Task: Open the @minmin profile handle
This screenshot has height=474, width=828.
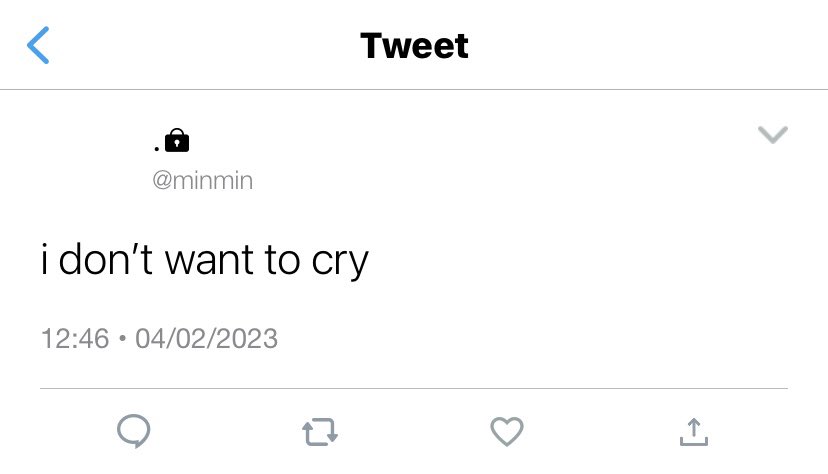Action: 203,181
